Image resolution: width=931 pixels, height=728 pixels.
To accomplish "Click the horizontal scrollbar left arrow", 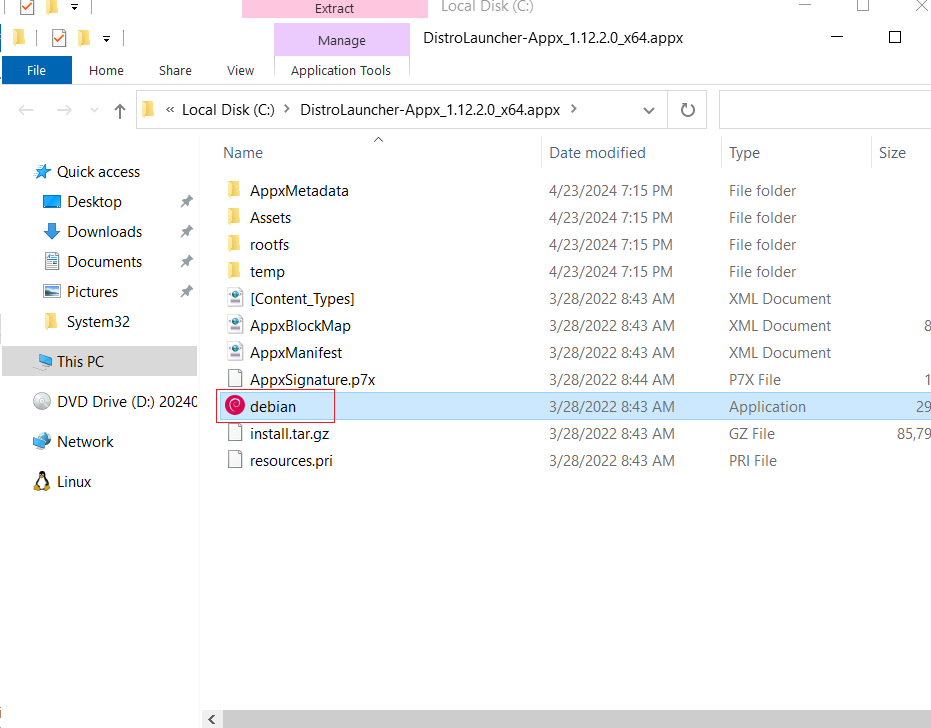I will point(212,719).
